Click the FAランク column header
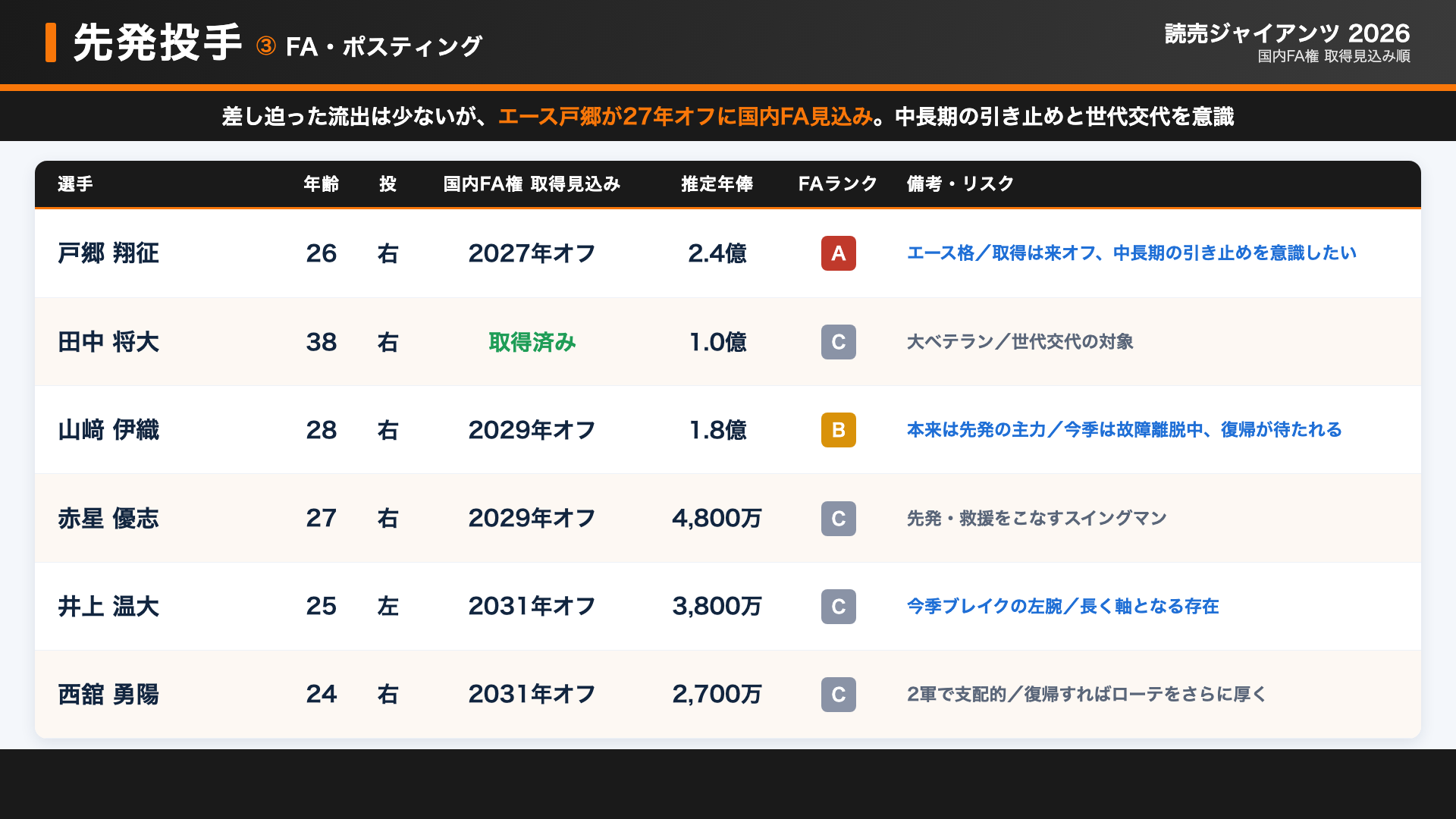Image resolution: width=1456 pixels, height=819 pixels. coord(838,184)
